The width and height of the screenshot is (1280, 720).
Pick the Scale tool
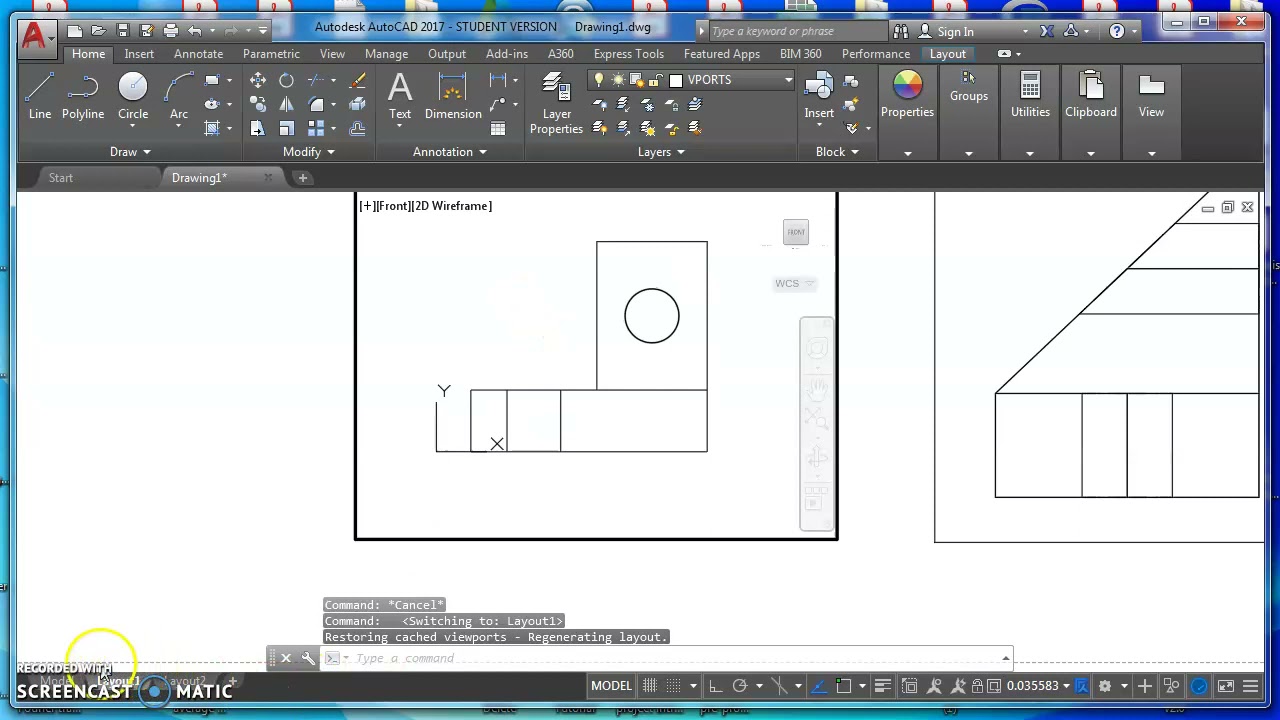pos(287,128)
